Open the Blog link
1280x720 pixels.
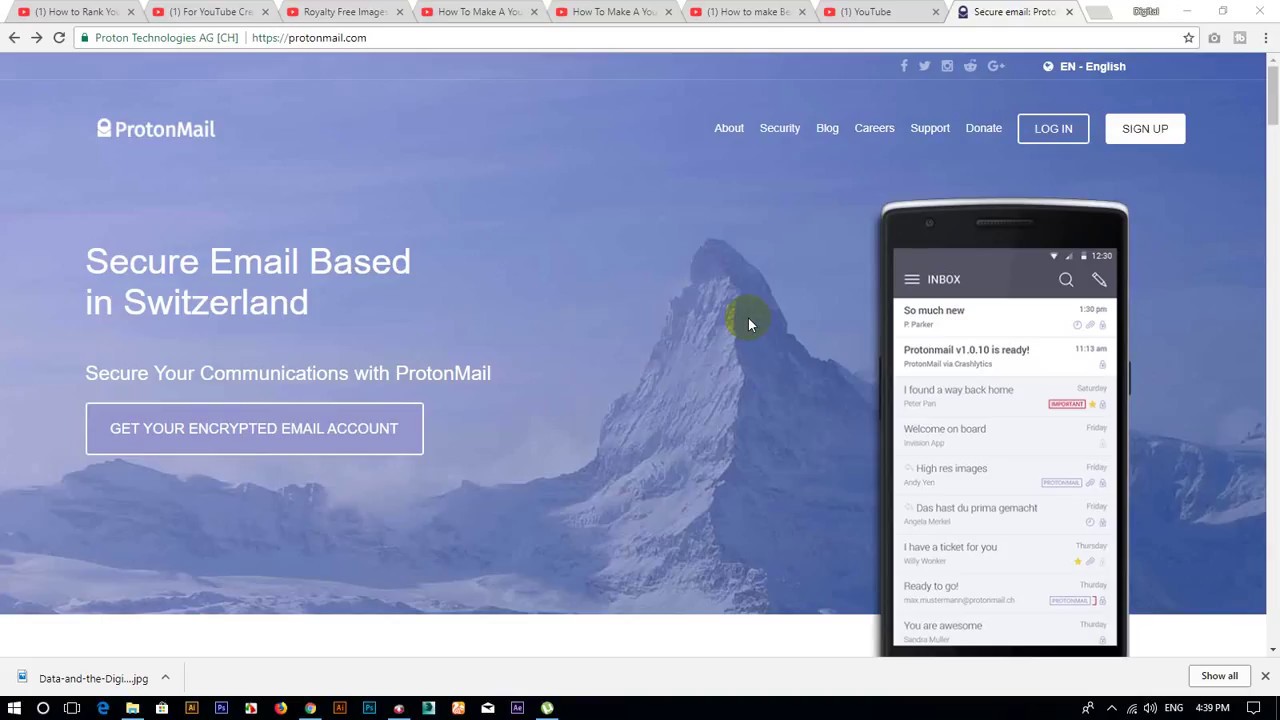(x=827, y=128)
